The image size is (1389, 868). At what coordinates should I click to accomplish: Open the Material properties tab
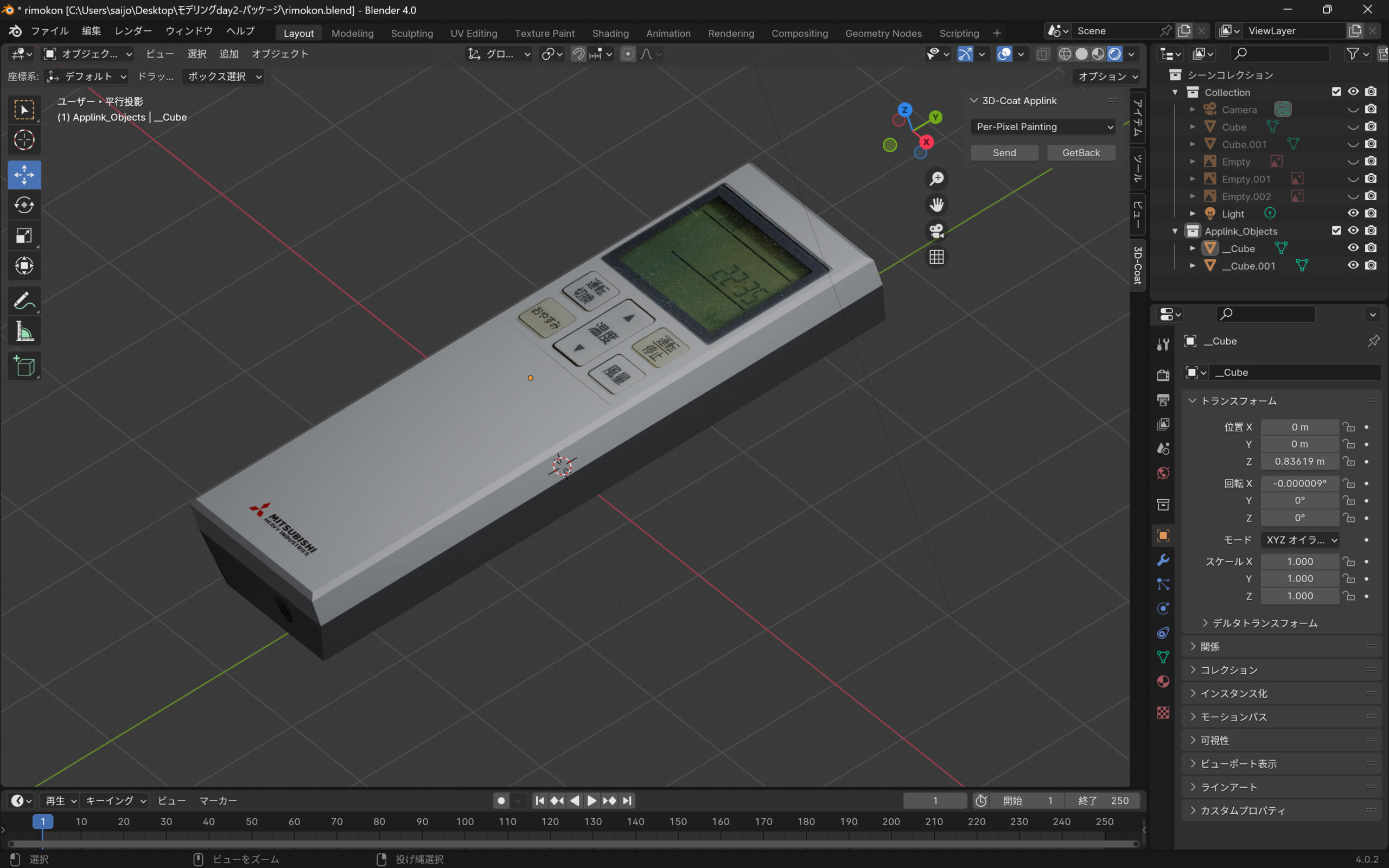1163,681
